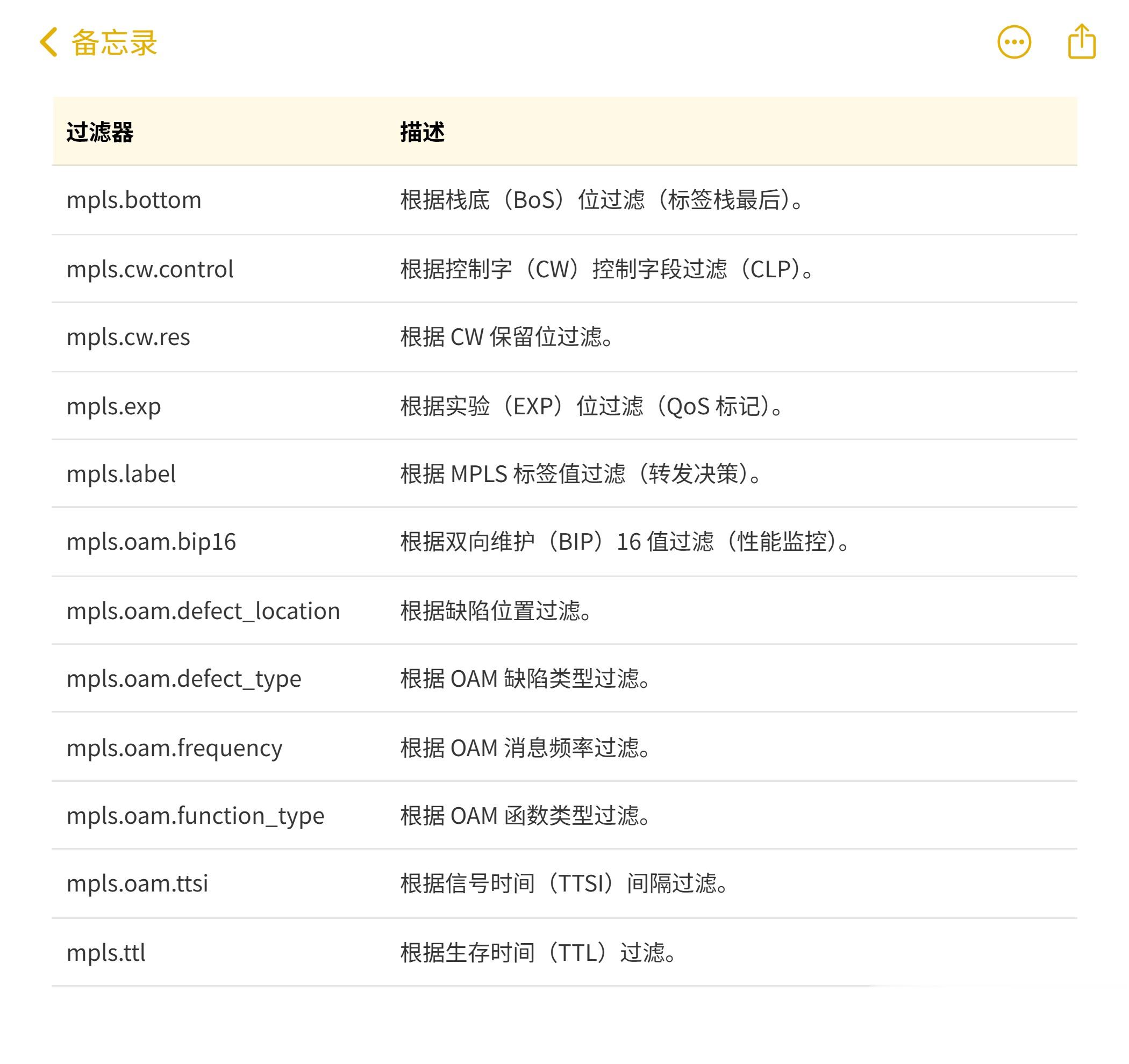Select mpls.oam.defect_location cell
This screenshot has height=1064, width=1129.
(x=203, y=612)
